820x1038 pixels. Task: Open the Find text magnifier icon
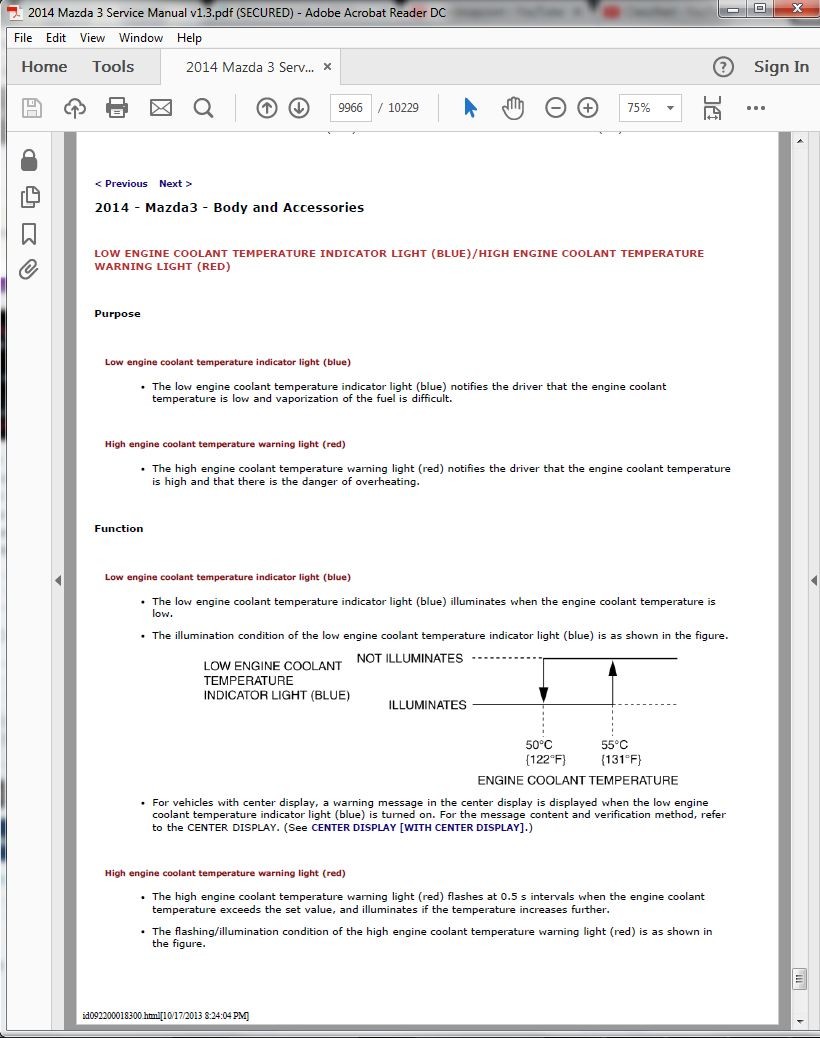[x=204, y=107]
